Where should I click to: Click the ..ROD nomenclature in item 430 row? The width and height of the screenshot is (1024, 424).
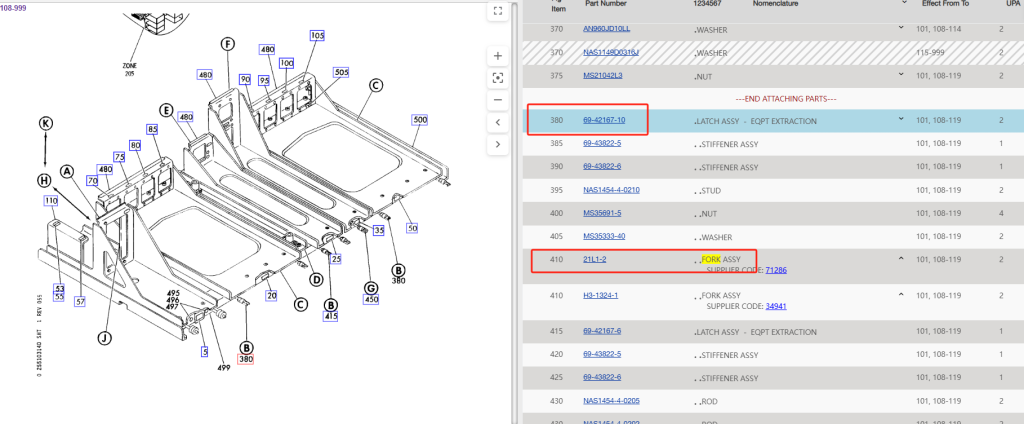coord(704,401)
